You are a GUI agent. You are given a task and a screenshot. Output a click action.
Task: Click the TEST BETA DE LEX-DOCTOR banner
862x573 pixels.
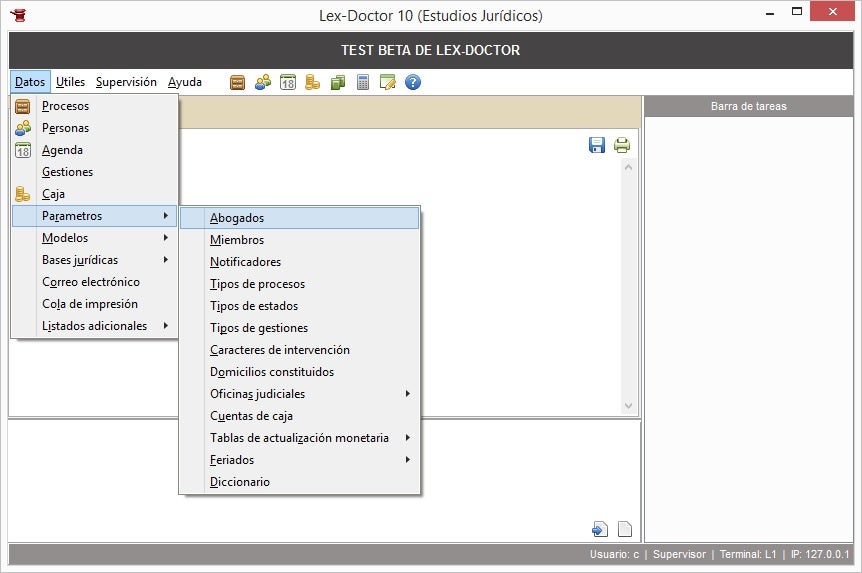point(430,50)
